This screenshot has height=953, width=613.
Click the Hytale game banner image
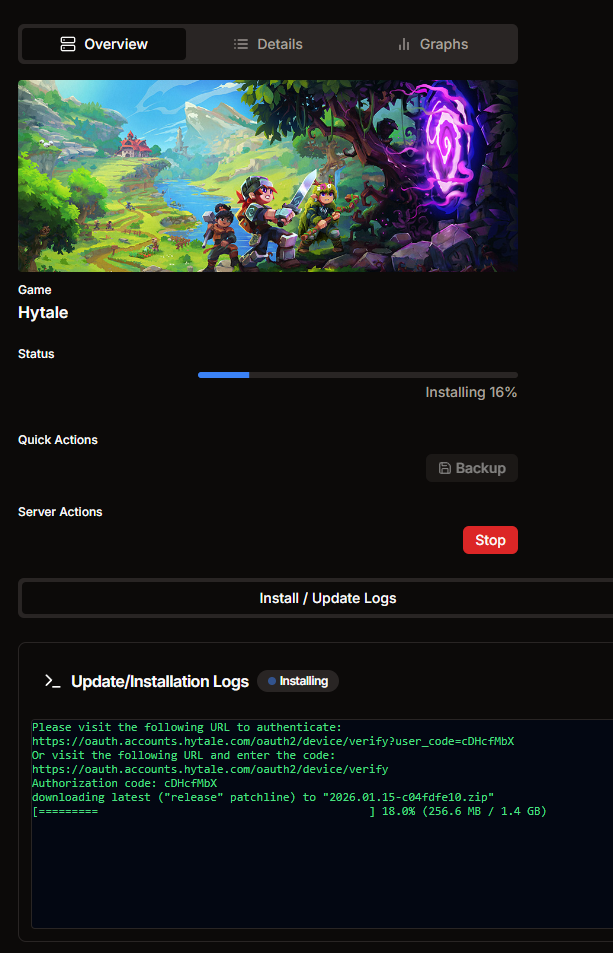[x=268, y=176]
